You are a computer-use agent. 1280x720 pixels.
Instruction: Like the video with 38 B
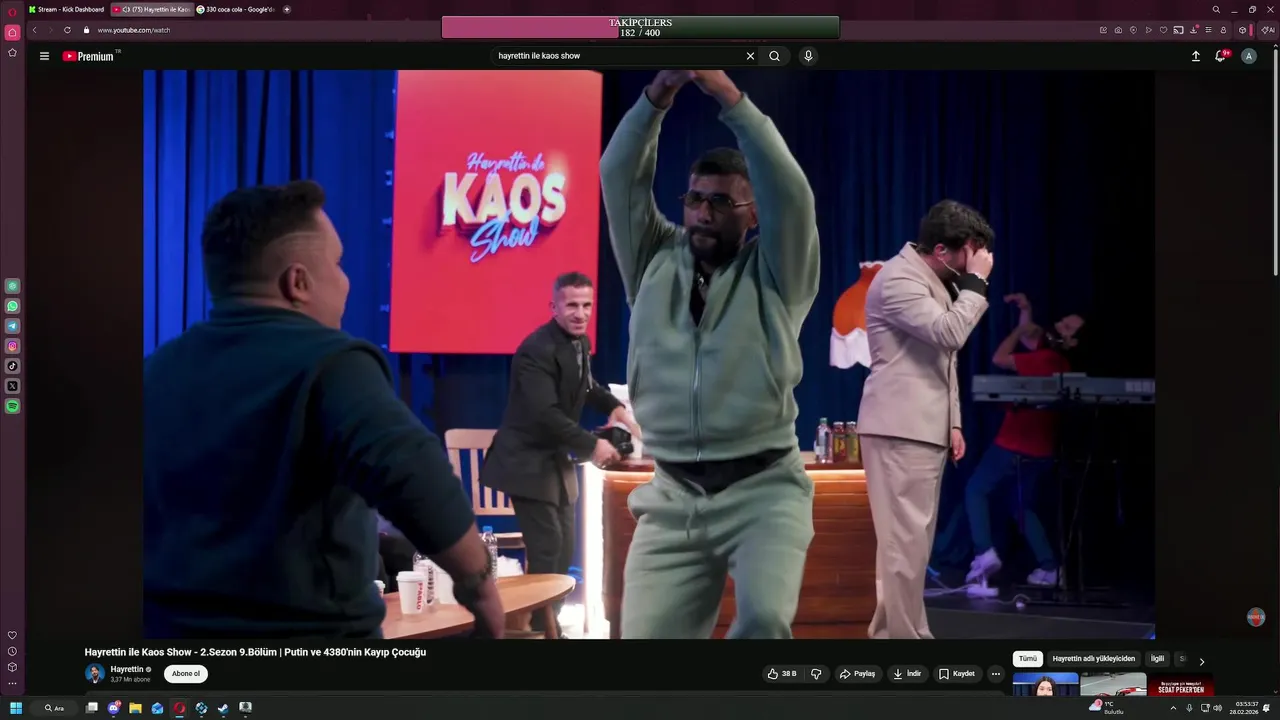click(x=782, y=674)
